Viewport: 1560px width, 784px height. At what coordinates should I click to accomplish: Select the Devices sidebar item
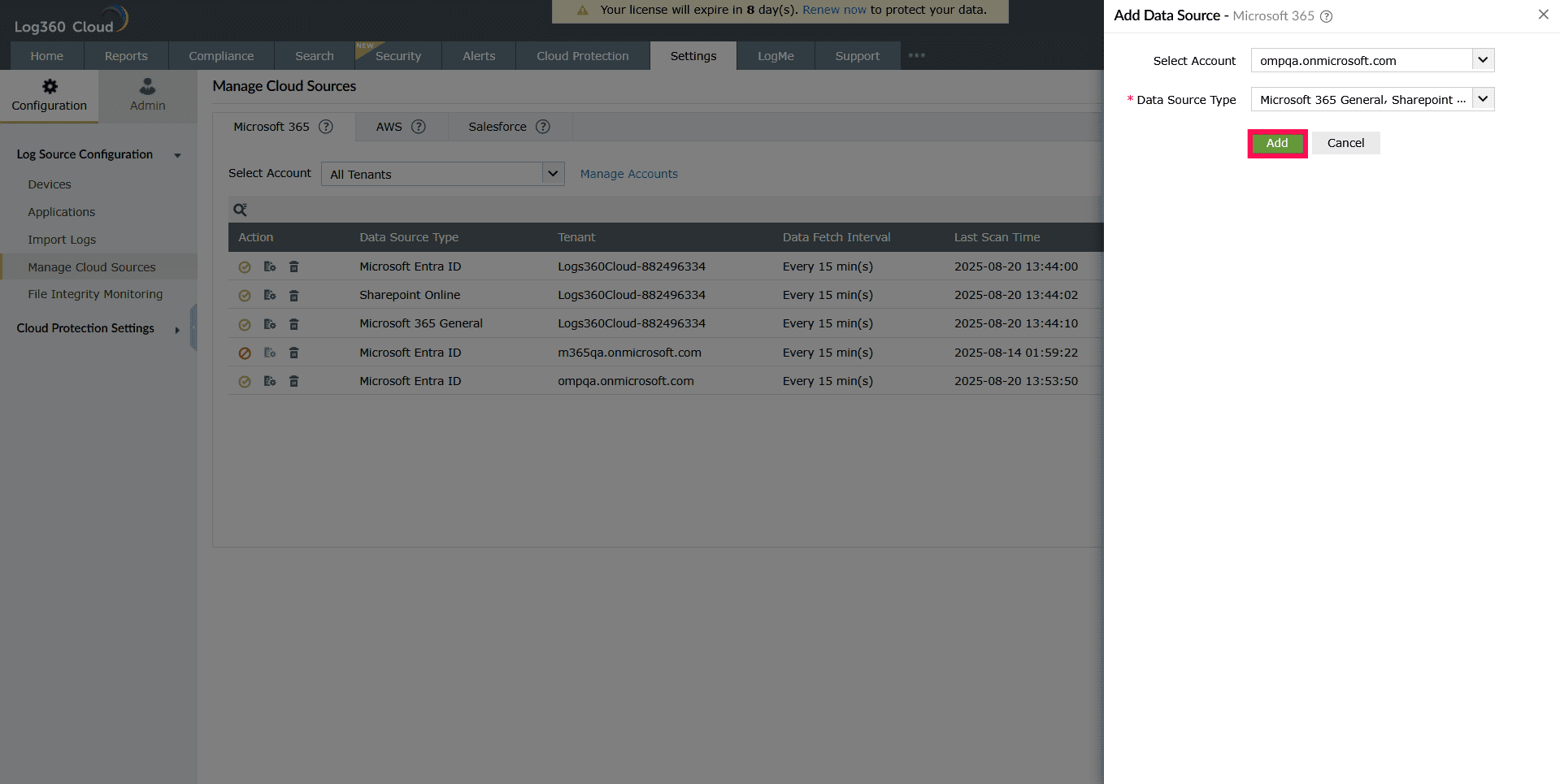pyautogui.click(x=50, y=184)
